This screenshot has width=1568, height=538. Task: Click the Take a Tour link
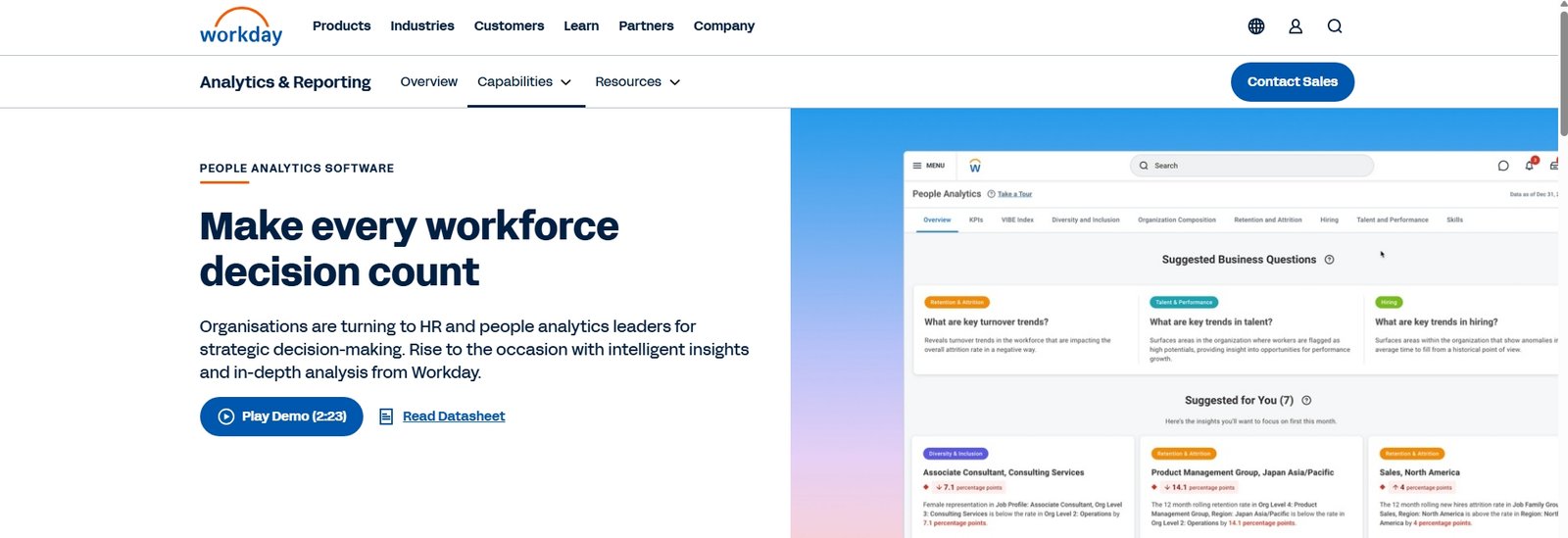tap(1014, 194)
